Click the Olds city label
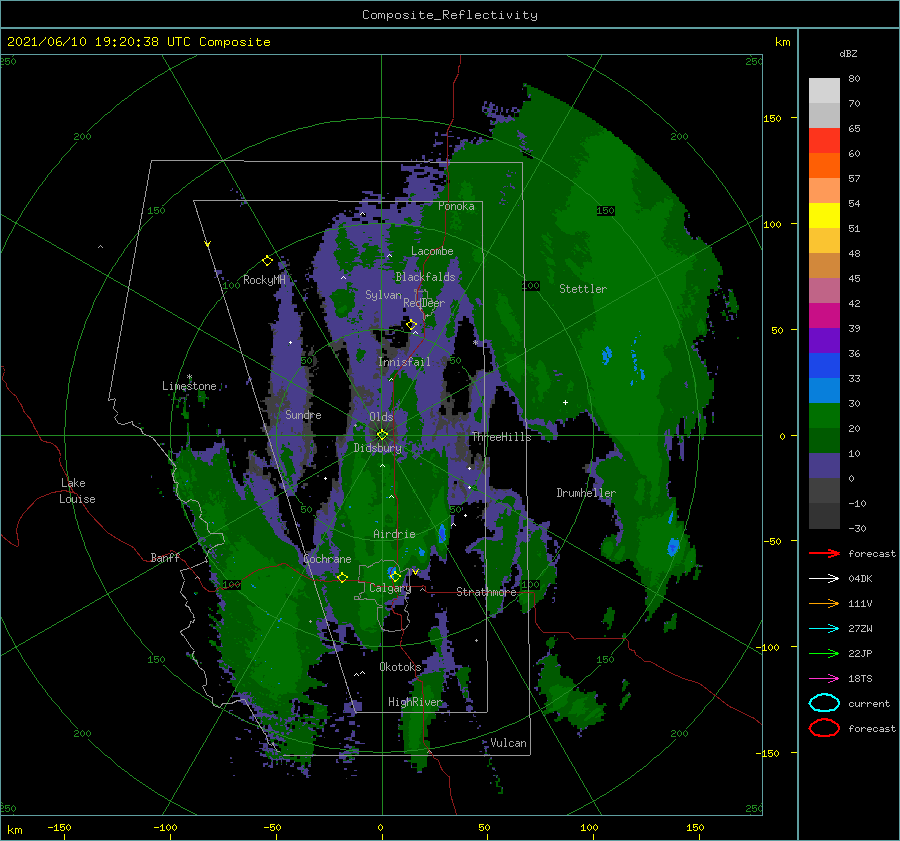The image size is (900, 841). [x=381, y=417]
